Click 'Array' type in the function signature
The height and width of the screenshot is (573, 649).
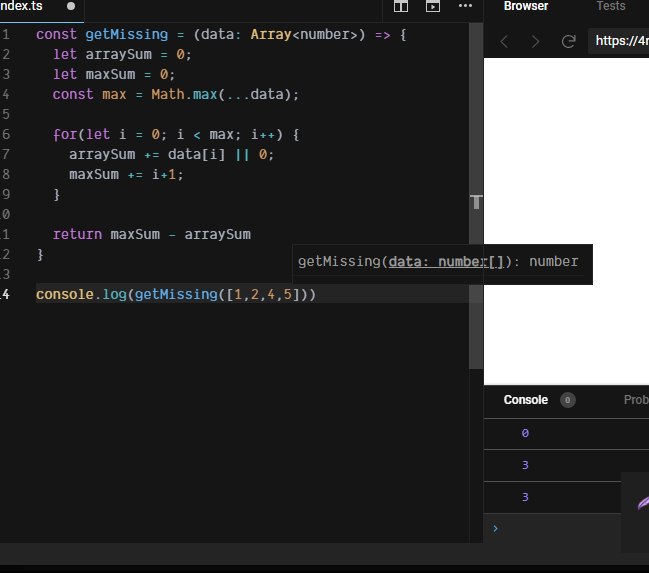tap(271, 34)
